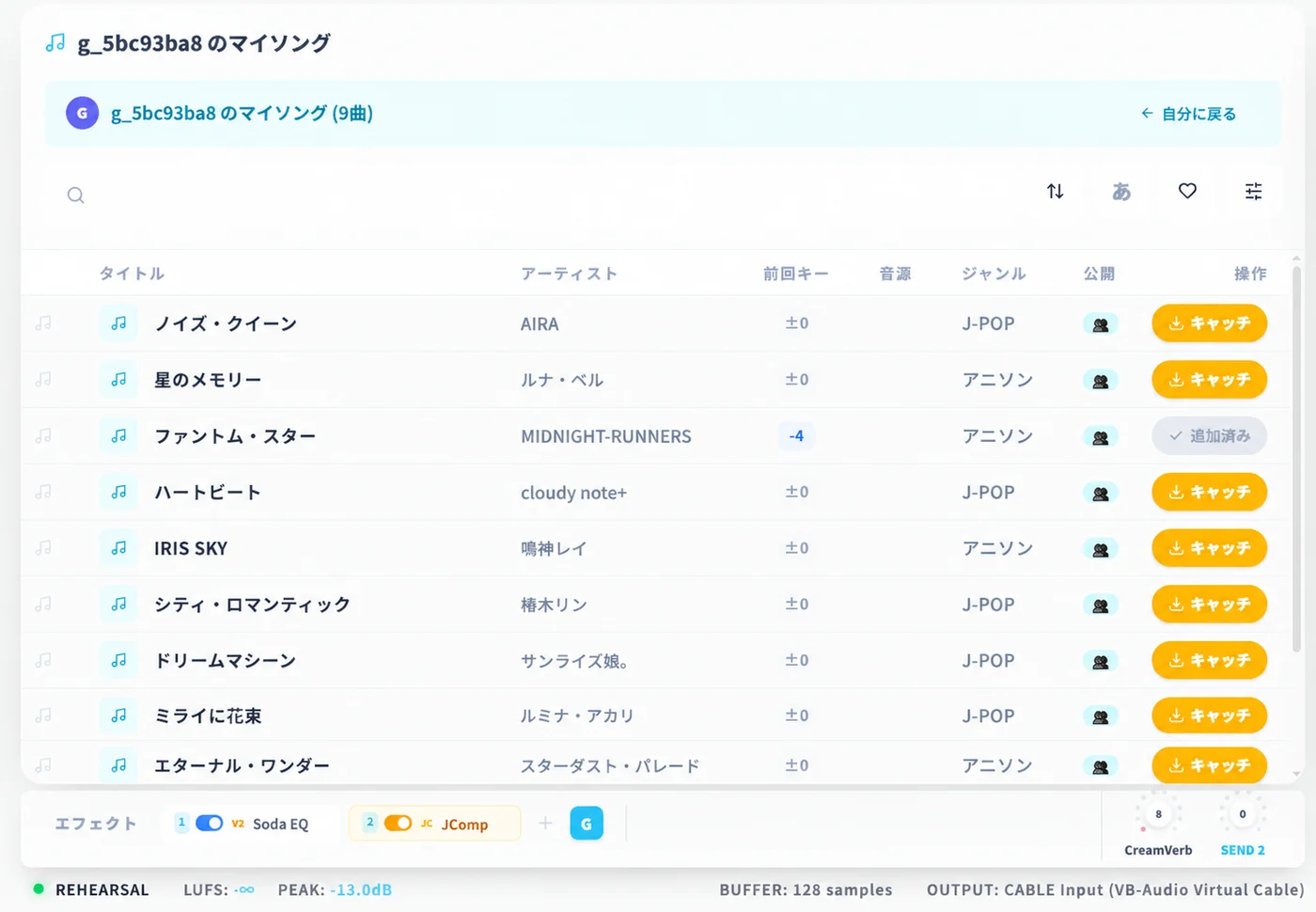Toggle the Soda EQ effect switch

point(209,824)
